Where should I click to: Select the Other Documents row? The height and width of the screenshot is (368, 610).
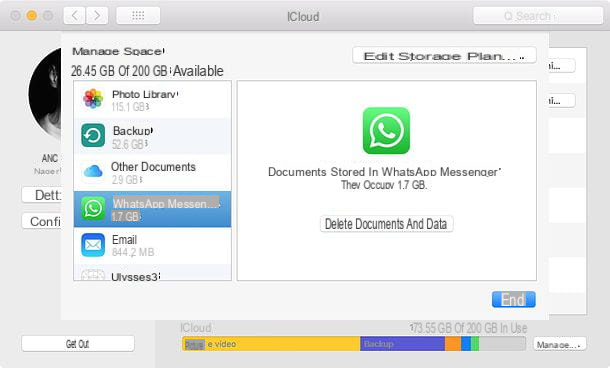tap(152, 173)
